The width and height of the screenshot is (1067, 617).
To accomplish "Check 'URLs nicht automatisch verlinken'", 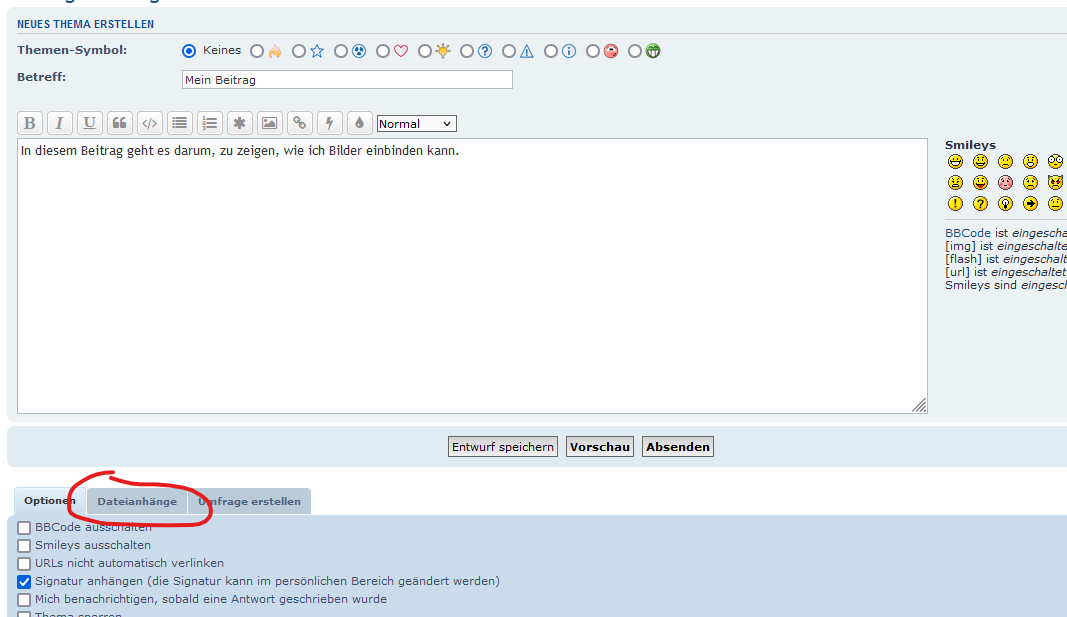I will pos(24,564).
